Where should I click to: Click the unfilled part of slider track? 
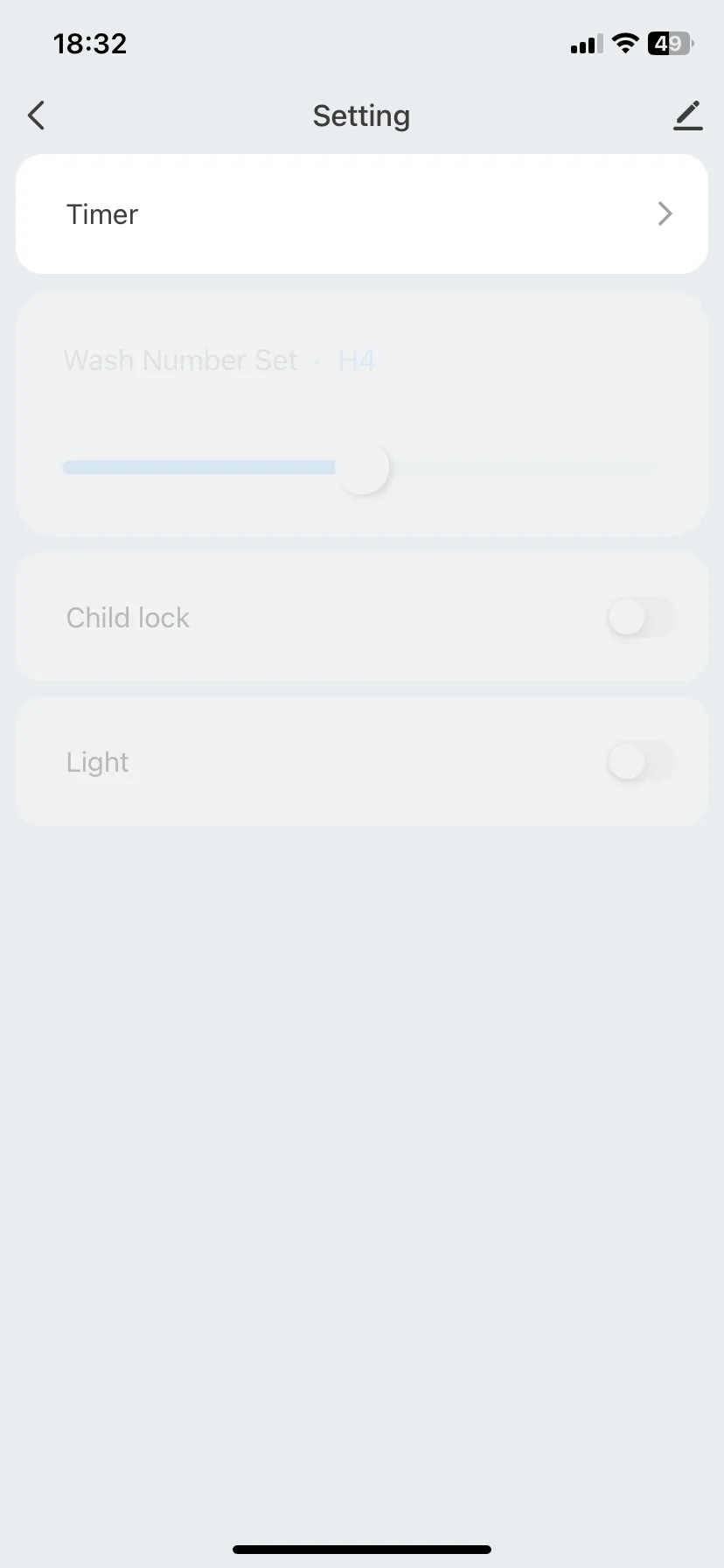click(x=525, y=468)
